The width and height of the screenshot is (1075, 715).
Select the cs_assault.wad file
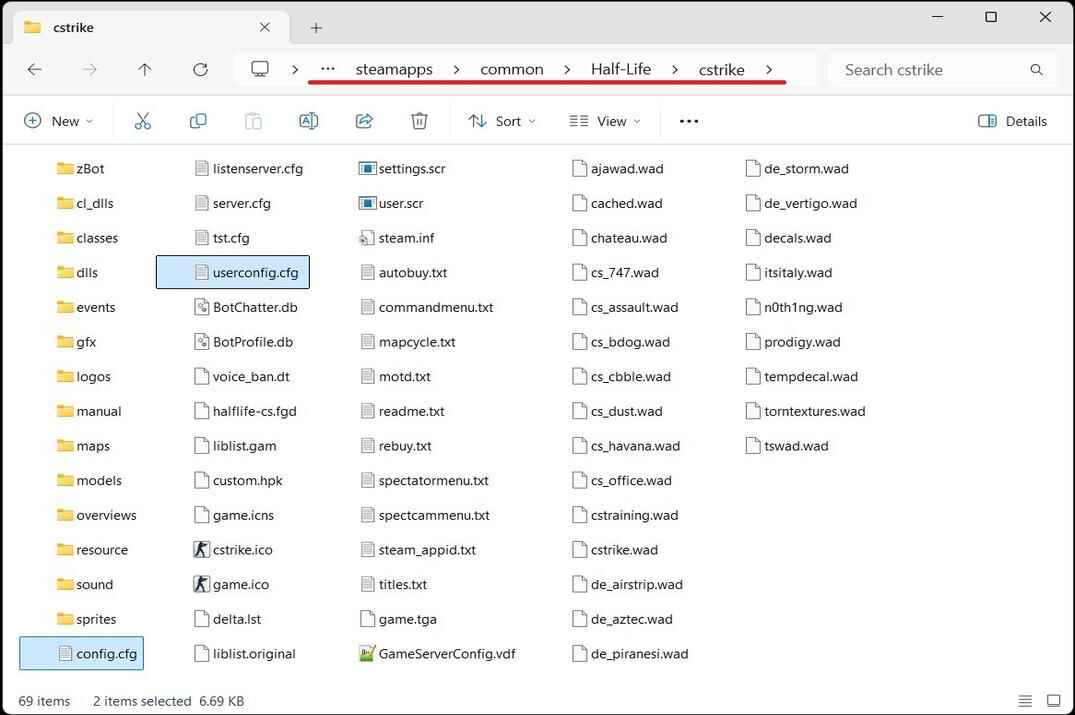click(625, 307)
